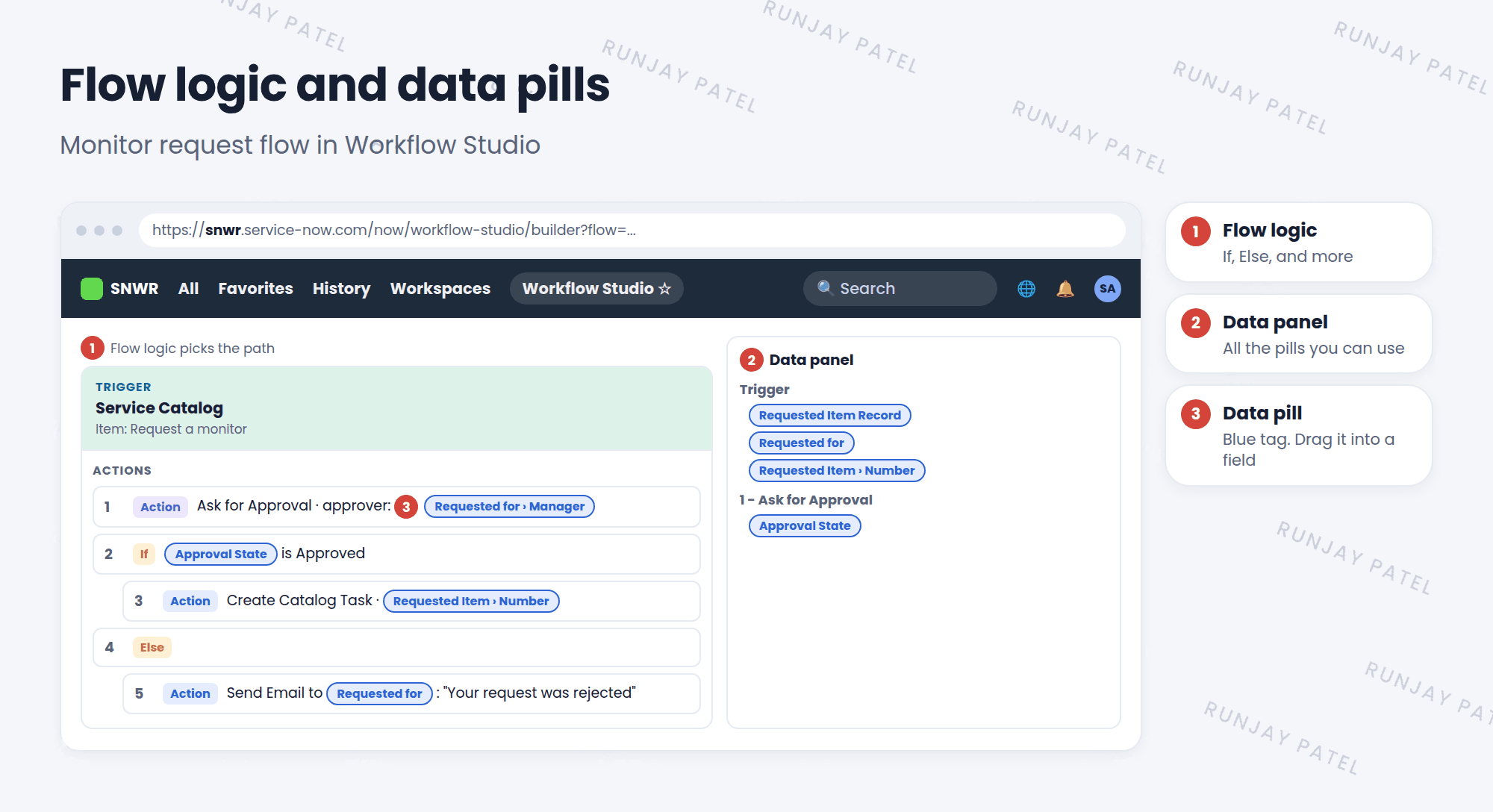Click the Action tag on step 3
This screenshot has height=812, width=1493.
pos(190,601)
